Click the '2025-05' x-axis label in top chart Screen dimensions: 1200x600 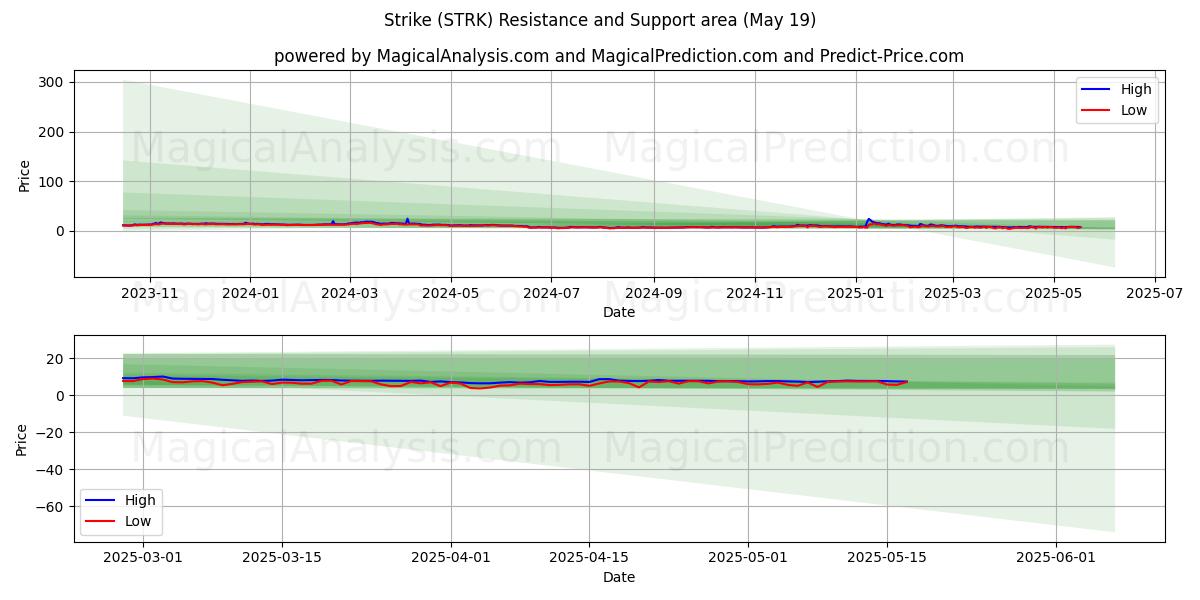pyautogui.click(x=1053, y=295)
